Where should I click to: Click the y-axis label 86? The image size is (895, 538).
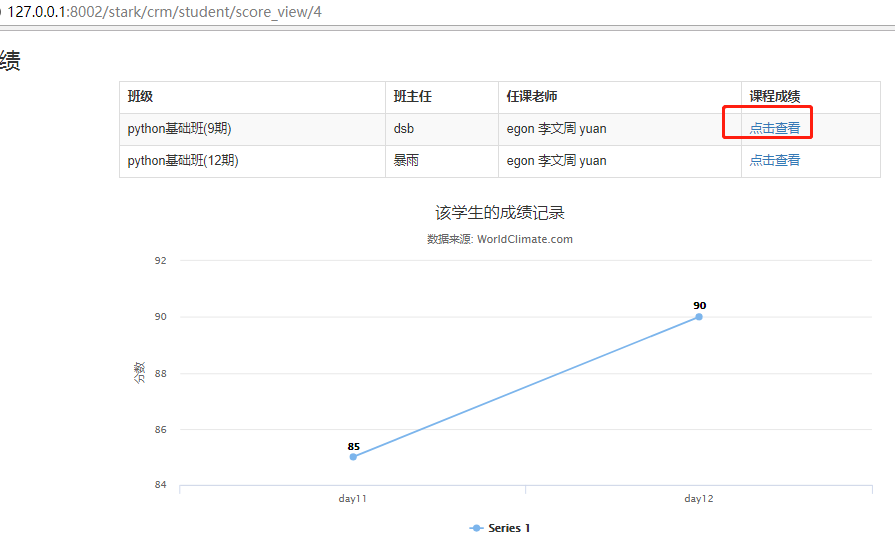point(160,430)
